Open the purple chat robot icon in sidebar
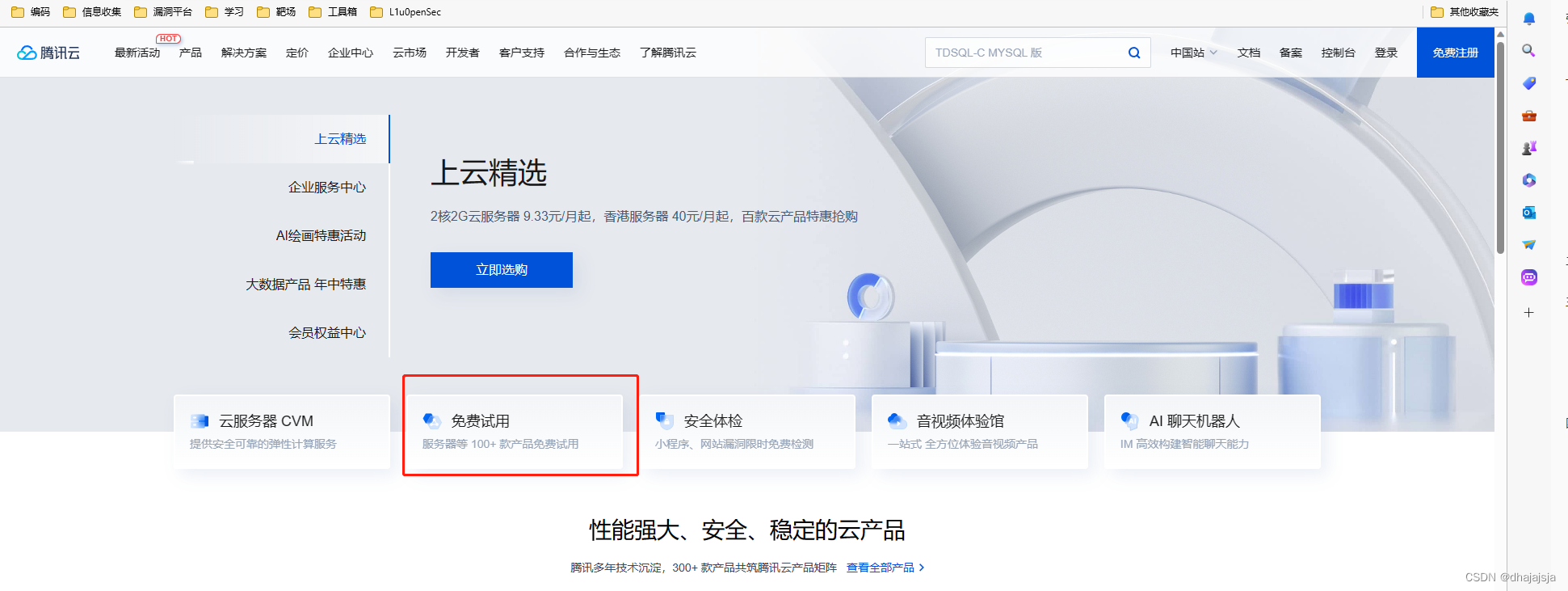The width and height of the screenshot is (1568, 591). pos(1528,277)
